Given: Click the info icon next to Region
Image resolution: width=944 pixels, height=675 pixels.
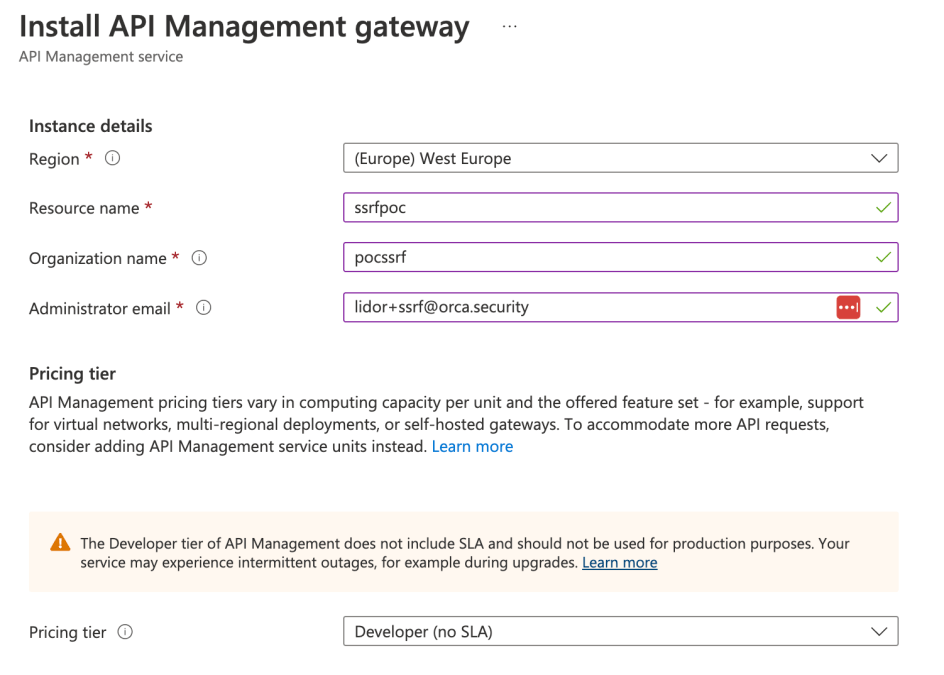Looking at the screenshot, I should coord(113,158).
